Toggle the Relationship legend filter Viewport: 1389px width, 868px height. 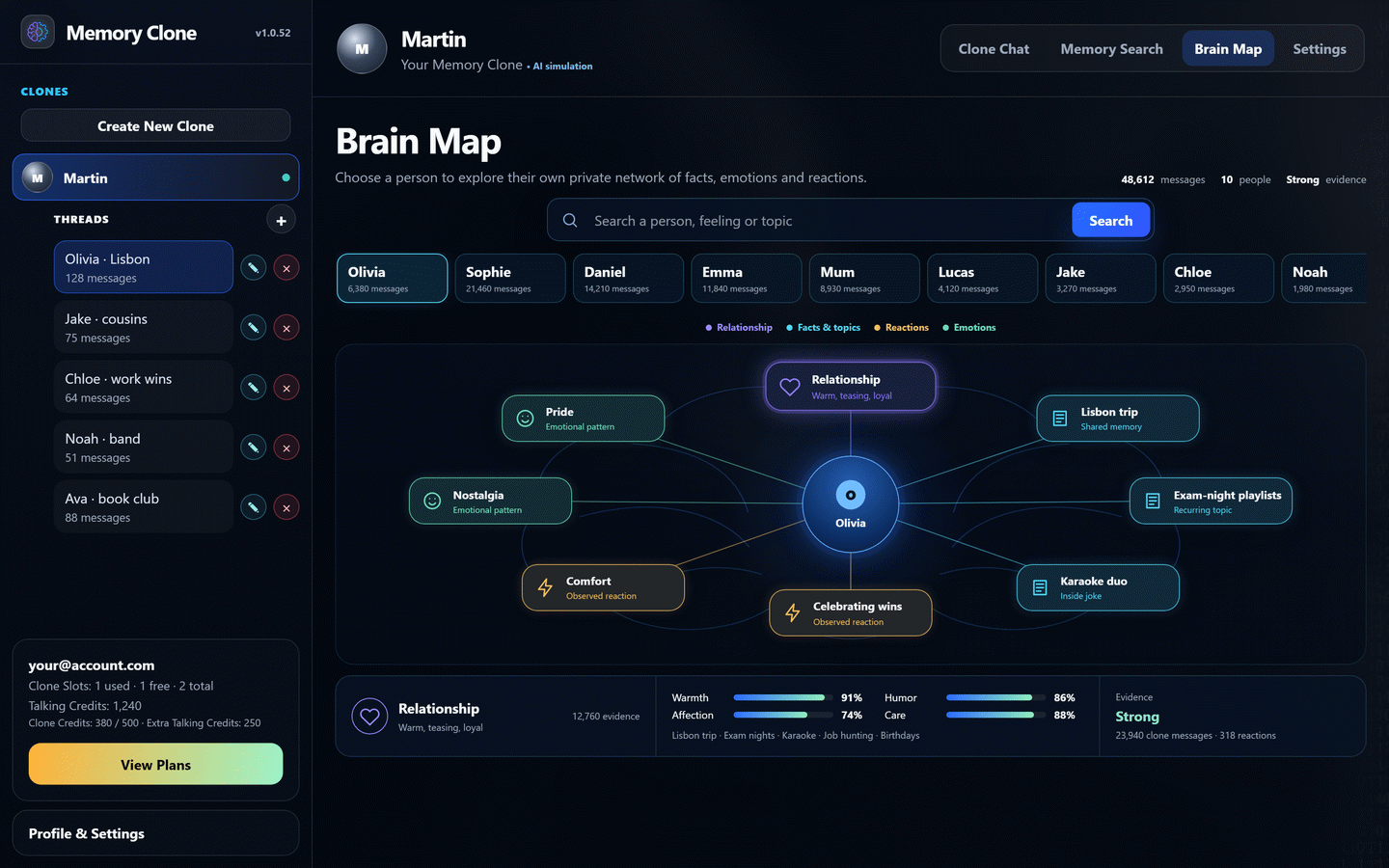pyautogui.click(x=739, y=328)
